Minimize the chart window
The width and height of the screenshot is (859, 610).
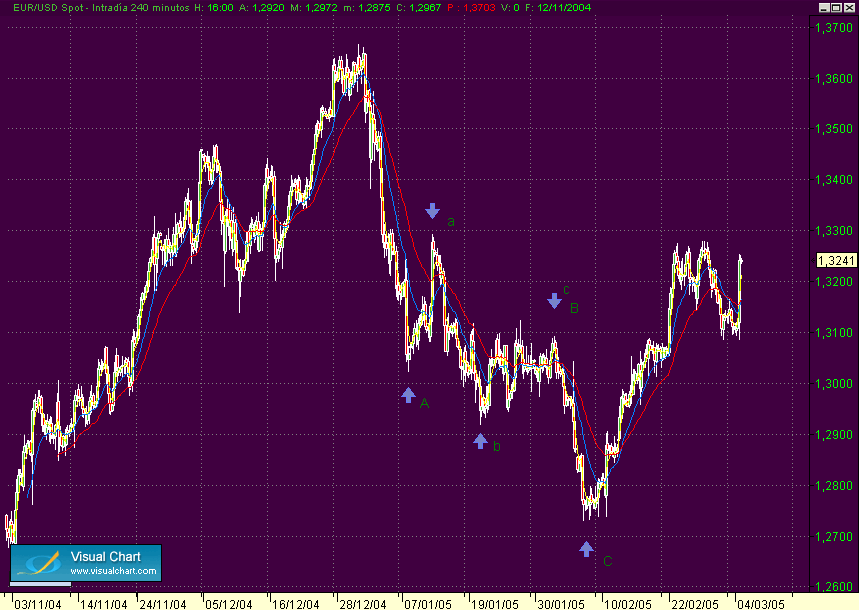click(x=824, y=7)
